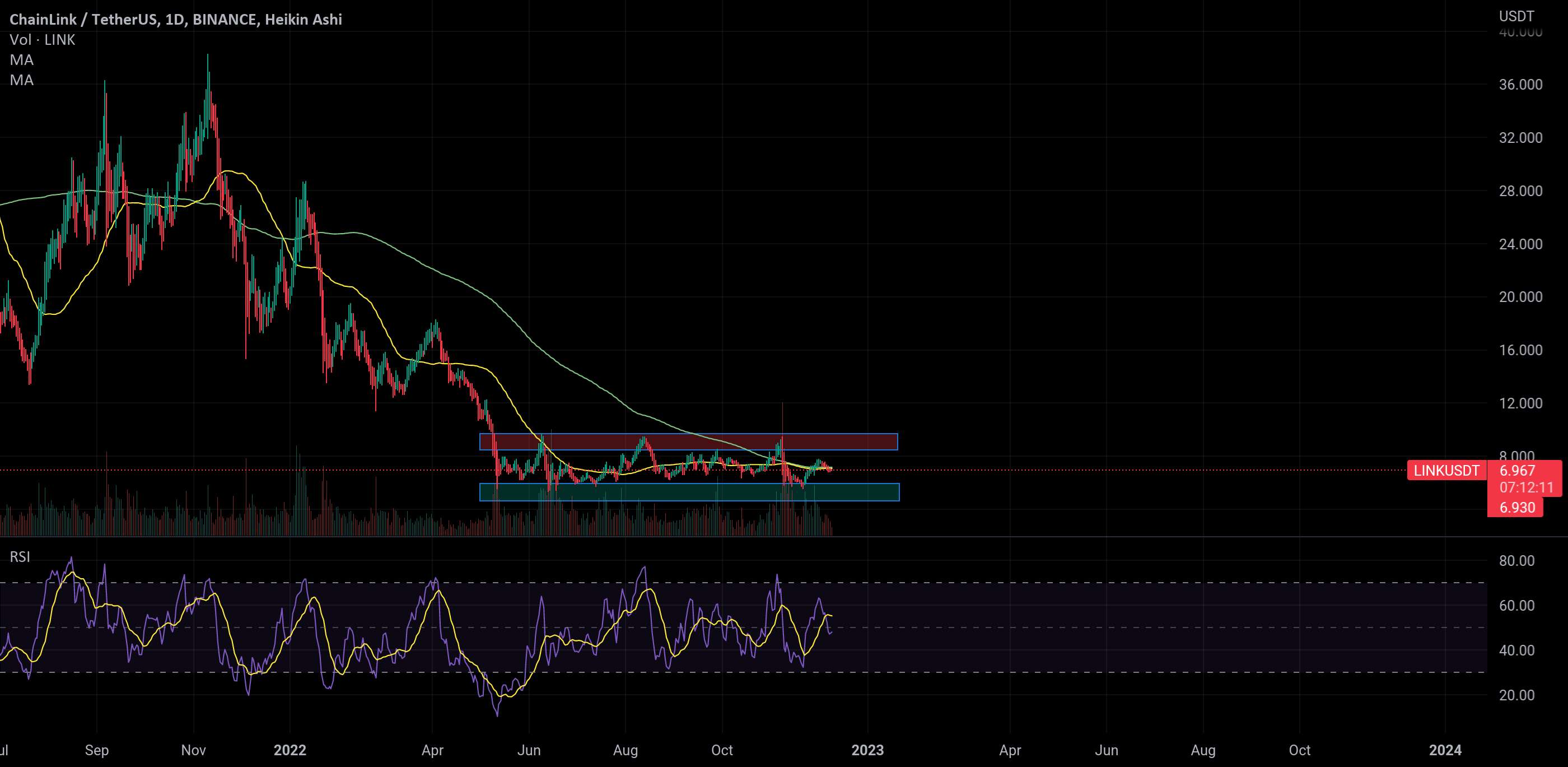Click the RSI 20.00 axis label

1516,695
